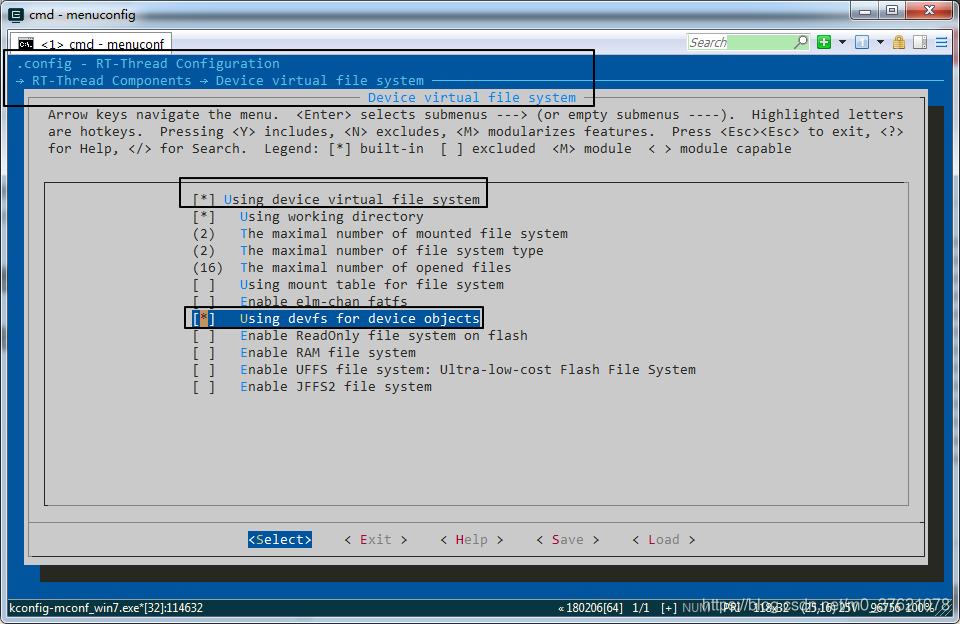Click the '1/1' status bar entry
960x624 pixels.
pyautogui.click(x=640, y=608)
